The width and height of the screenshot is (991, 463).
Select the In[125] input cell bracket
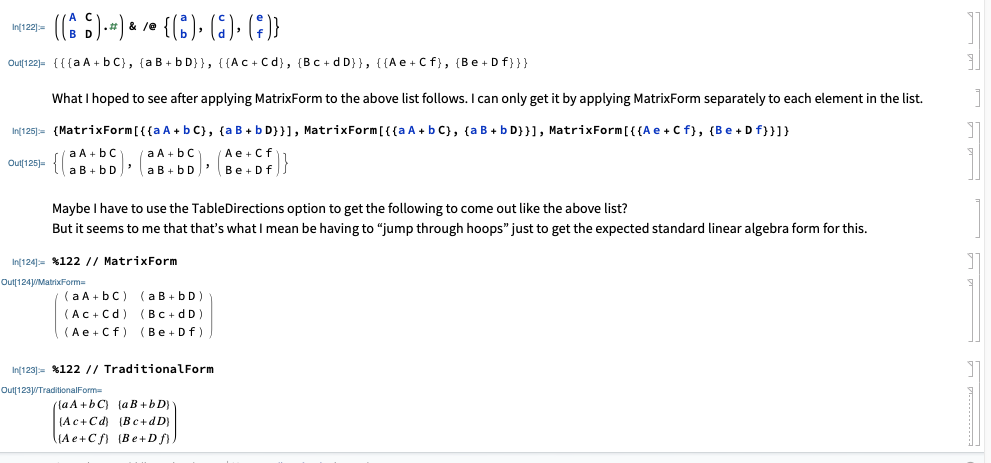pyautogui.click(x=970, y=131)
